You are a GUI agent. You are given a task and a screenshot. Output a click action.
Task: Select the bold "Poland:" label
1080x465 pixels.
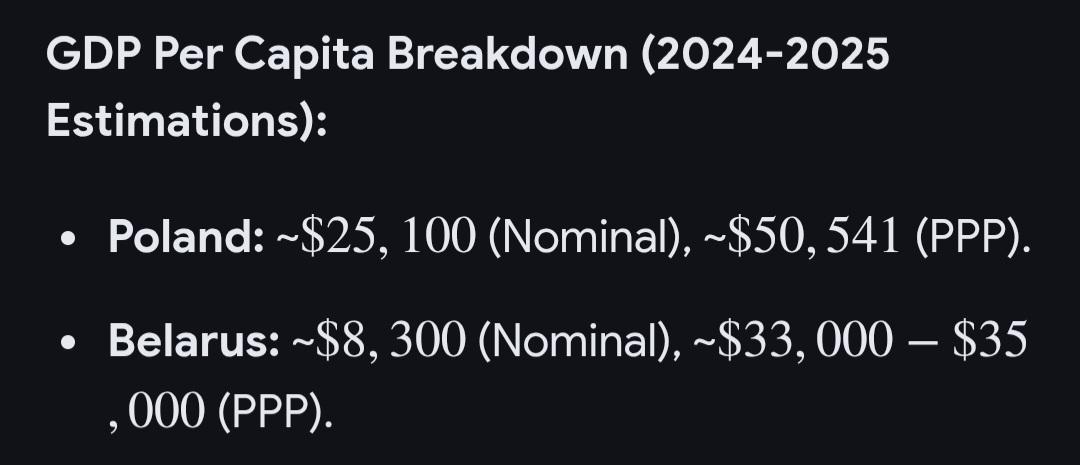[187, 240]
